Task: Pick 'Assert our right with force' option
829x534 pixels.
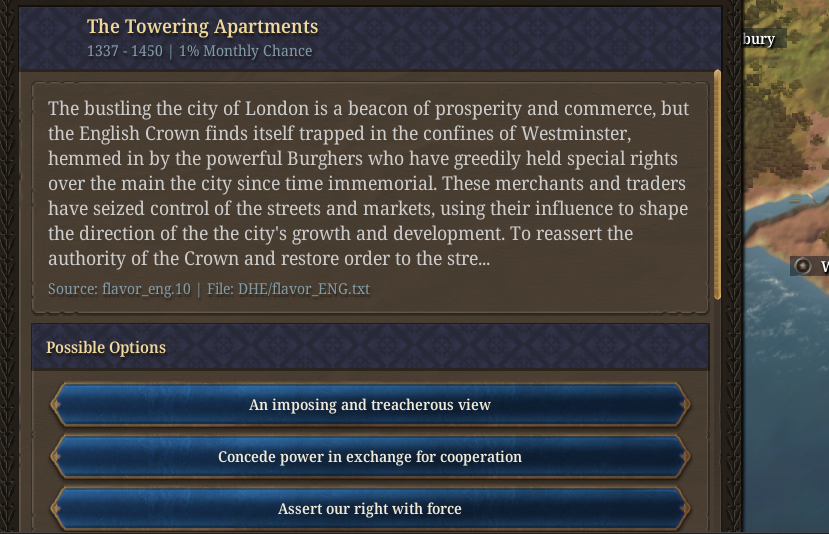Action: pyautogui.click(x=369, y=509)
